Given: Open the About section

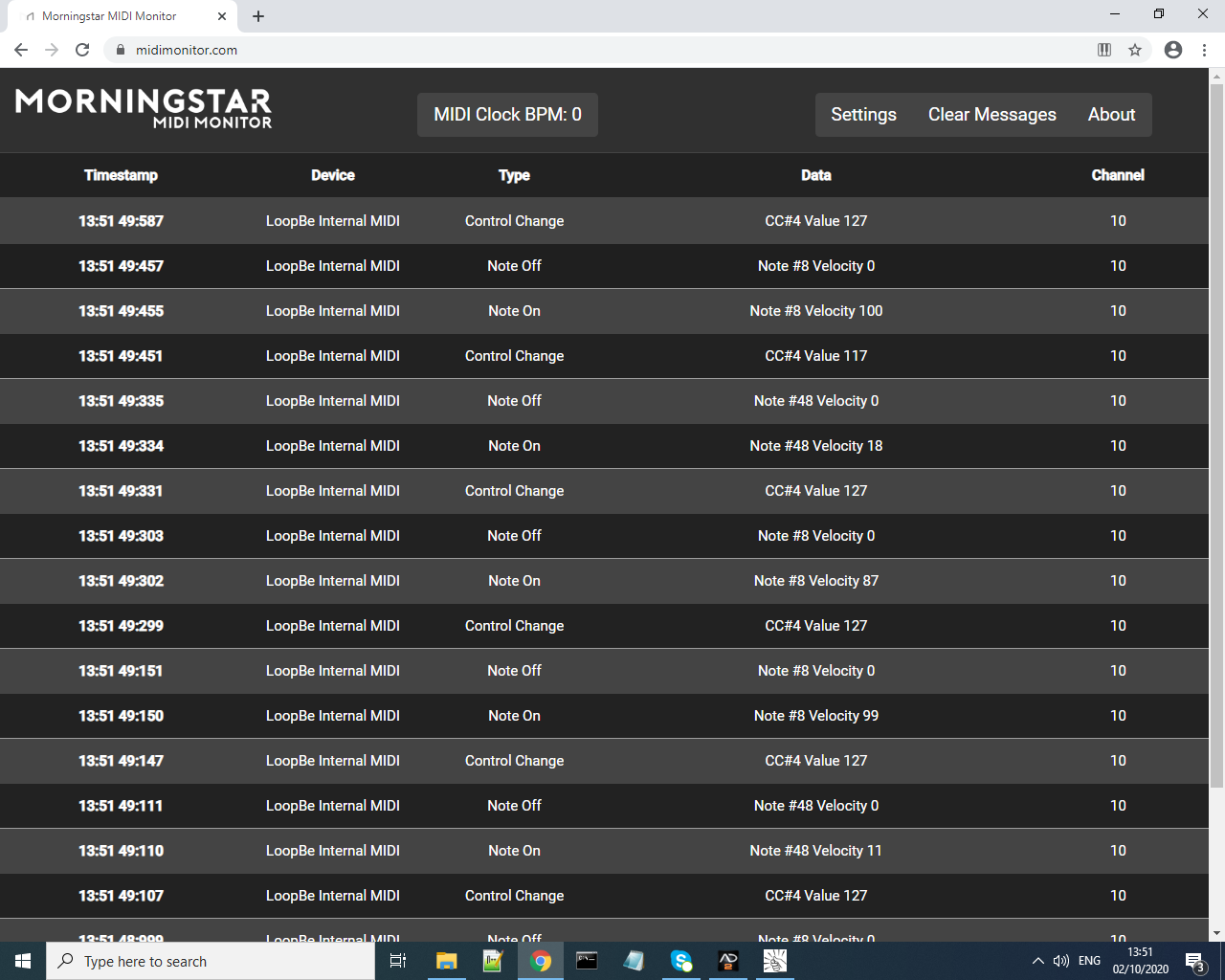Looking at the screenshot, I should tap(1112, 115).
